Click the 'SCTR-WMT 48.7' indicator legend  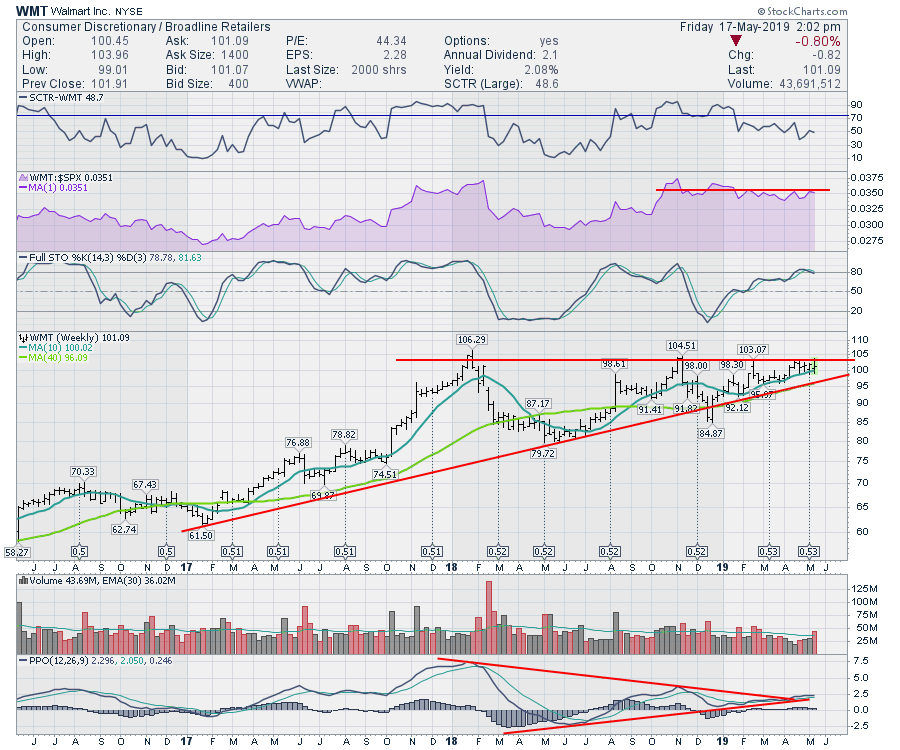pos(61,98)
